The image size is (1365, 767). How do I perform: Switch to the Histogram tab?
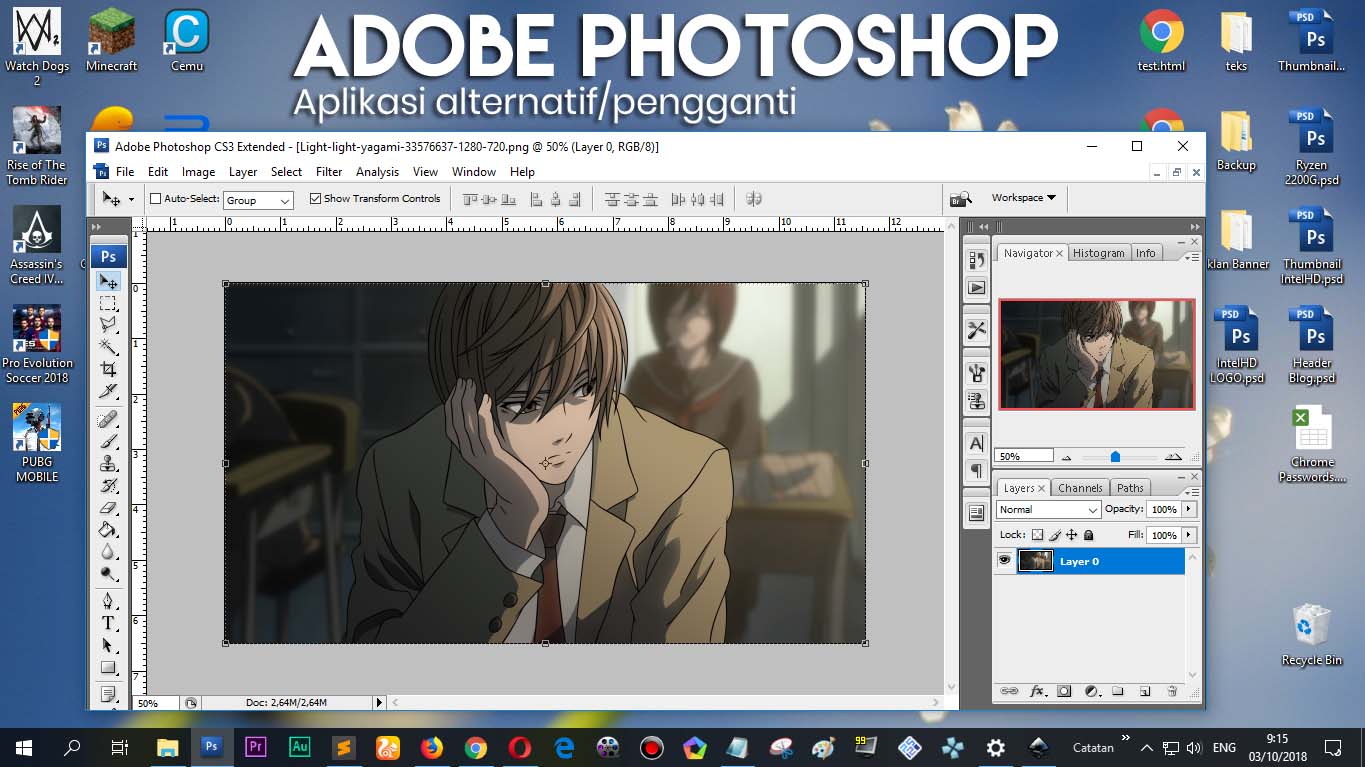coord(1098,253)
